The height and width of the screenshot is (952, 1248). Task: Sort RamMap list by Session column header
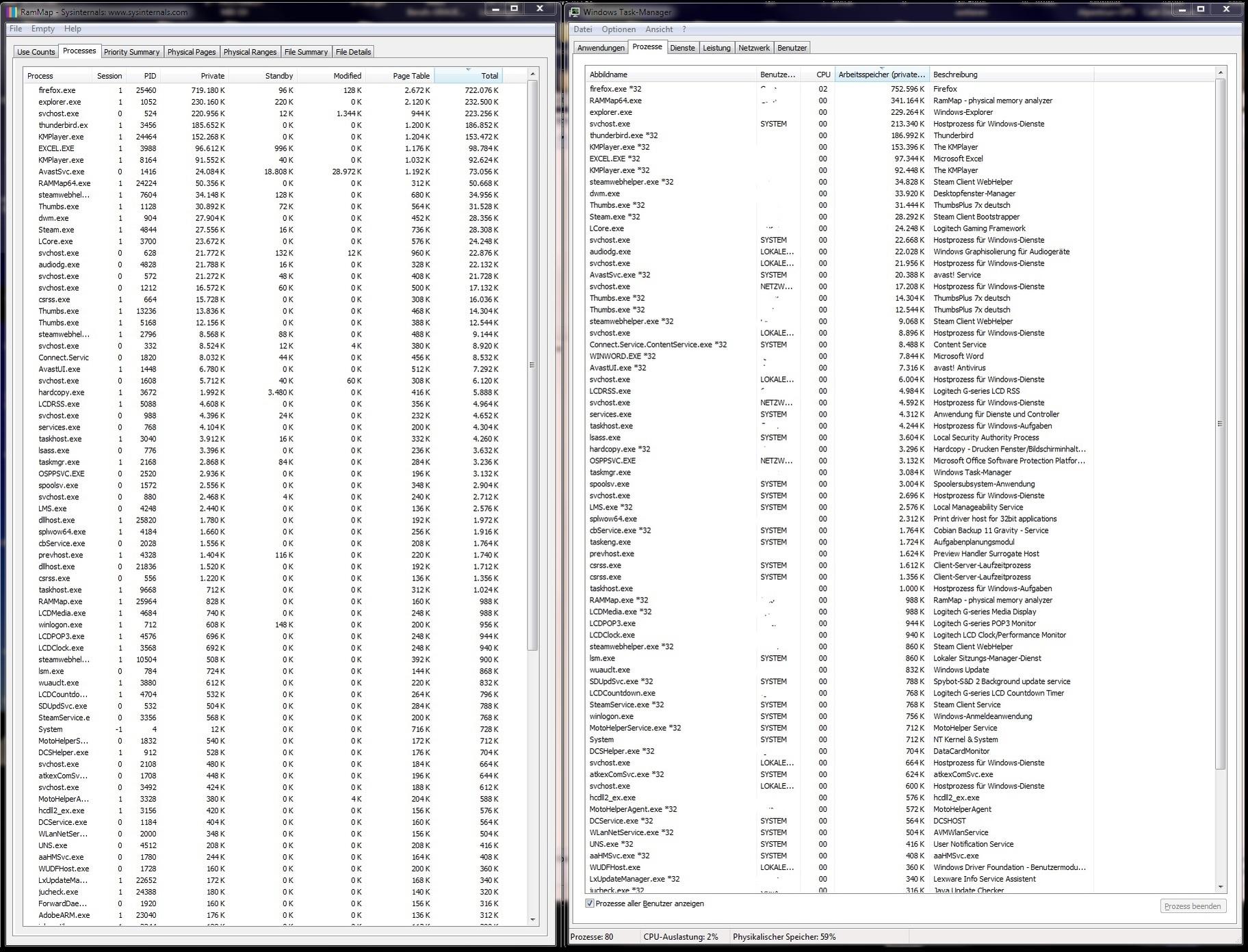click(109, 76)
